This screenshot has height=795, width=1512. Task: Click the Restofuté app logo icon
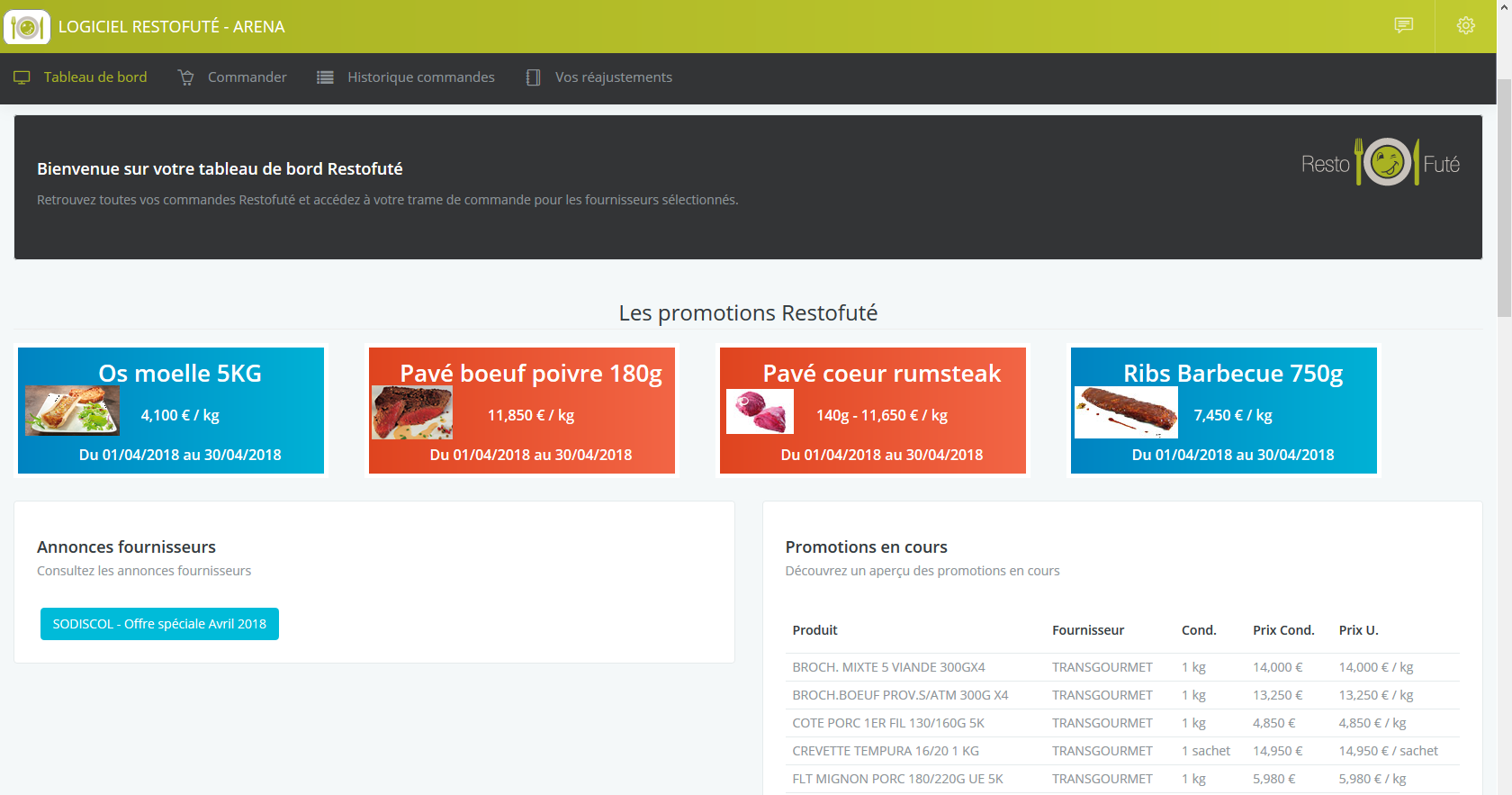27,27
